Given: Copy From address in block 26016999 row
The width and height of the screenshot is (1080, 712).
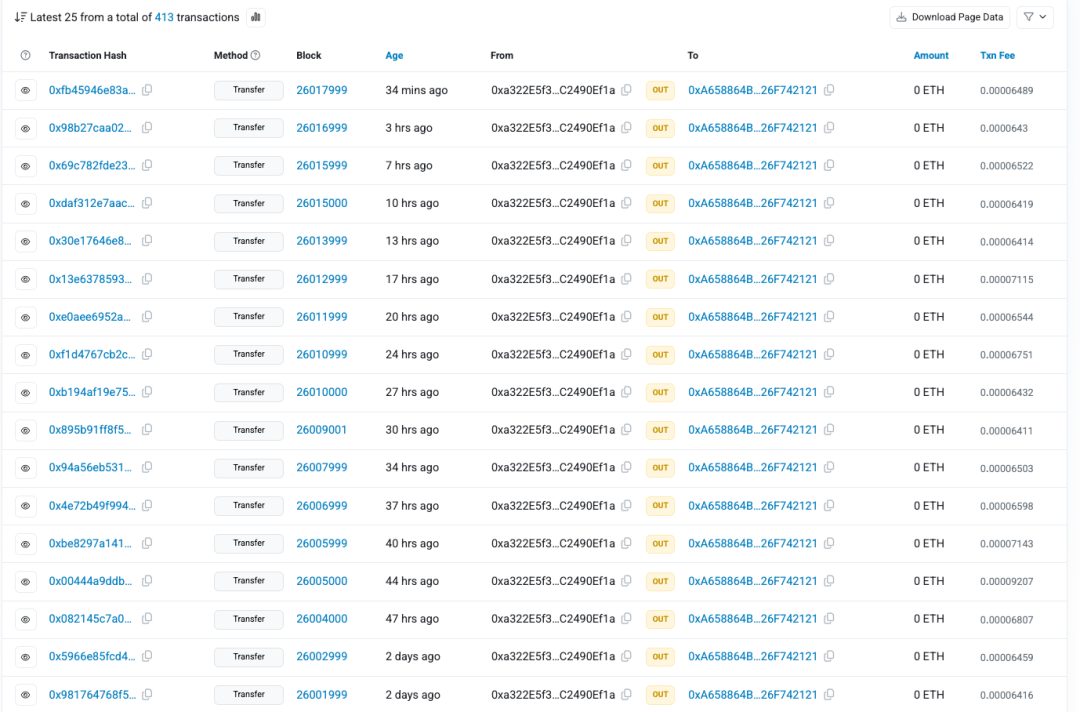Looking at the screenshot, I should [x=626, y=127].
